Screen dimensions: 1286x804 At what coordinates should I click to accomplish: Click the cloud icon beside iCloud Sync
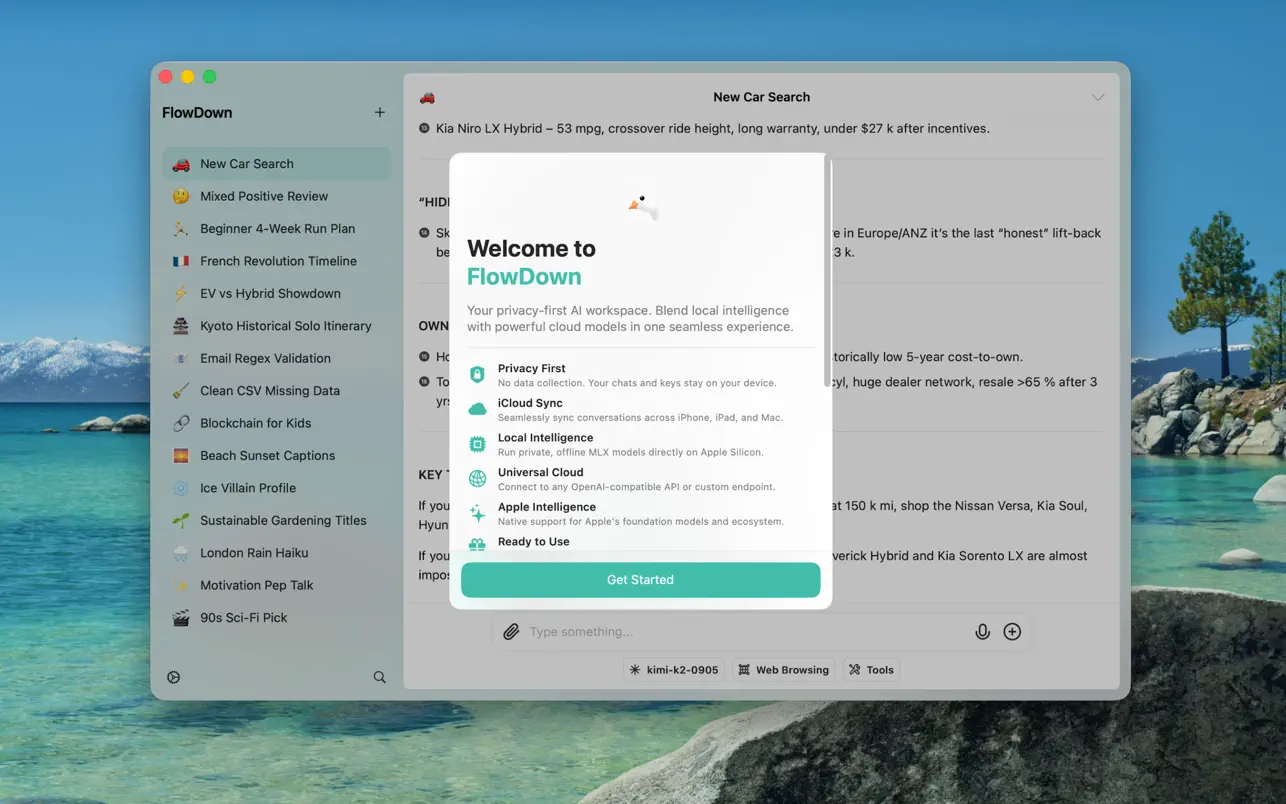point(478,409)
